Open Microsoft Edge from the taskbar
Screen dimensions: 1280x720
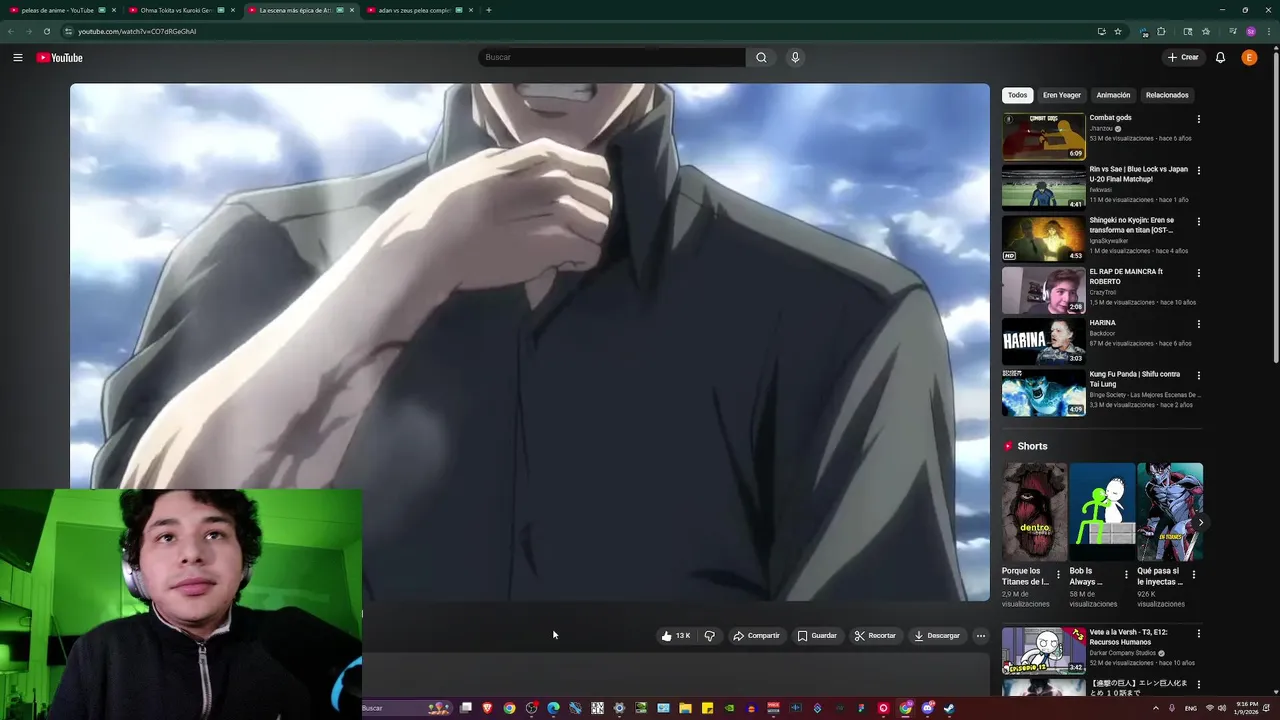click(553, 708)
